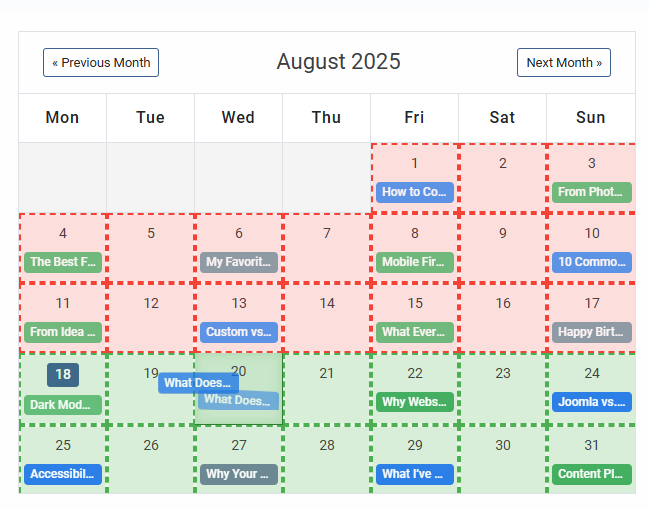Viewport: 649px width, 508px height.
Task: Open the 'How to Co...' event on August 1
Action: [x=415, y=192]
